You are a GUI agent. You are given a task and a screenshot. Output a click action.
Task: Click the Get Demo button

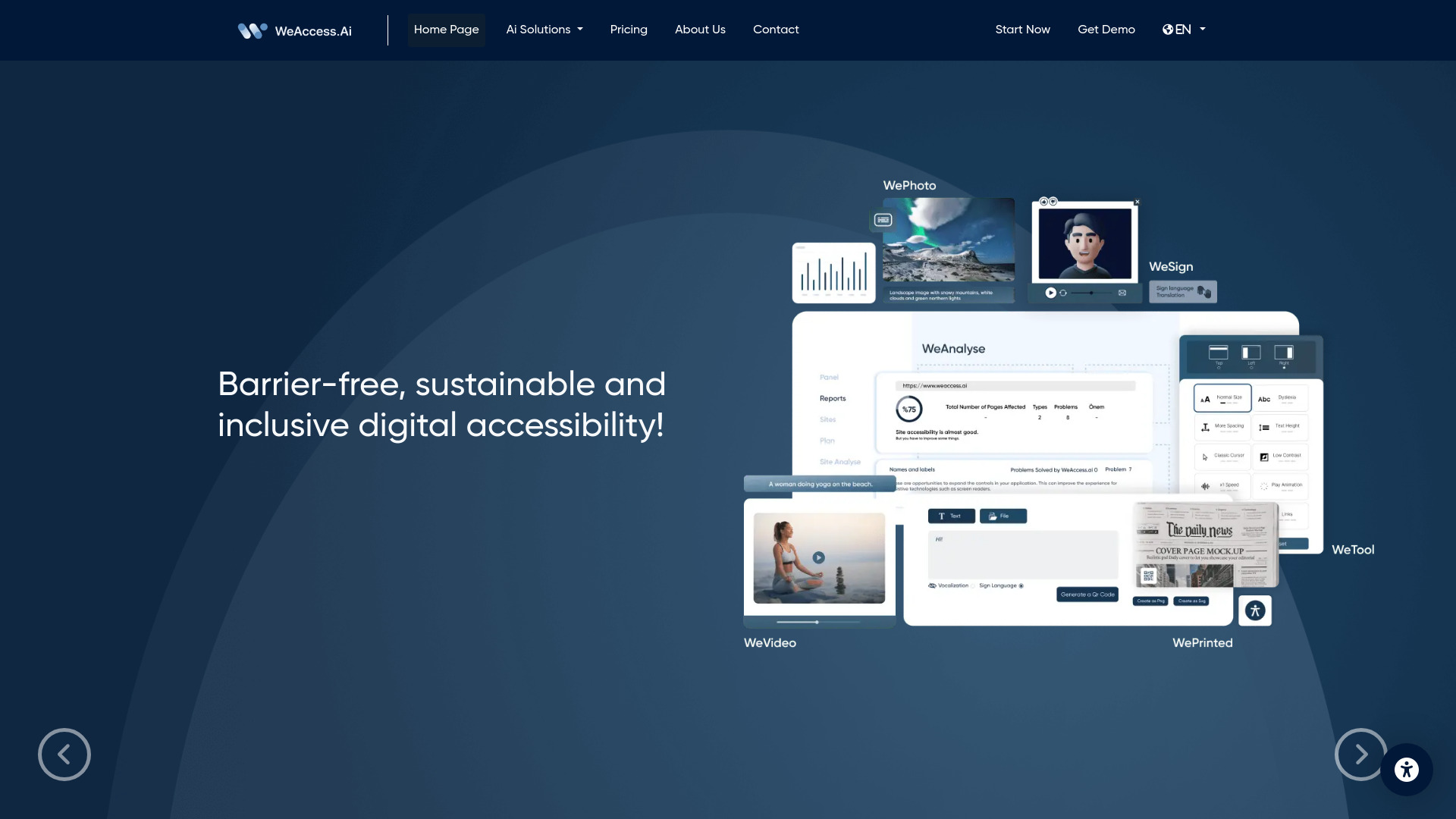tap(1106, 30)
